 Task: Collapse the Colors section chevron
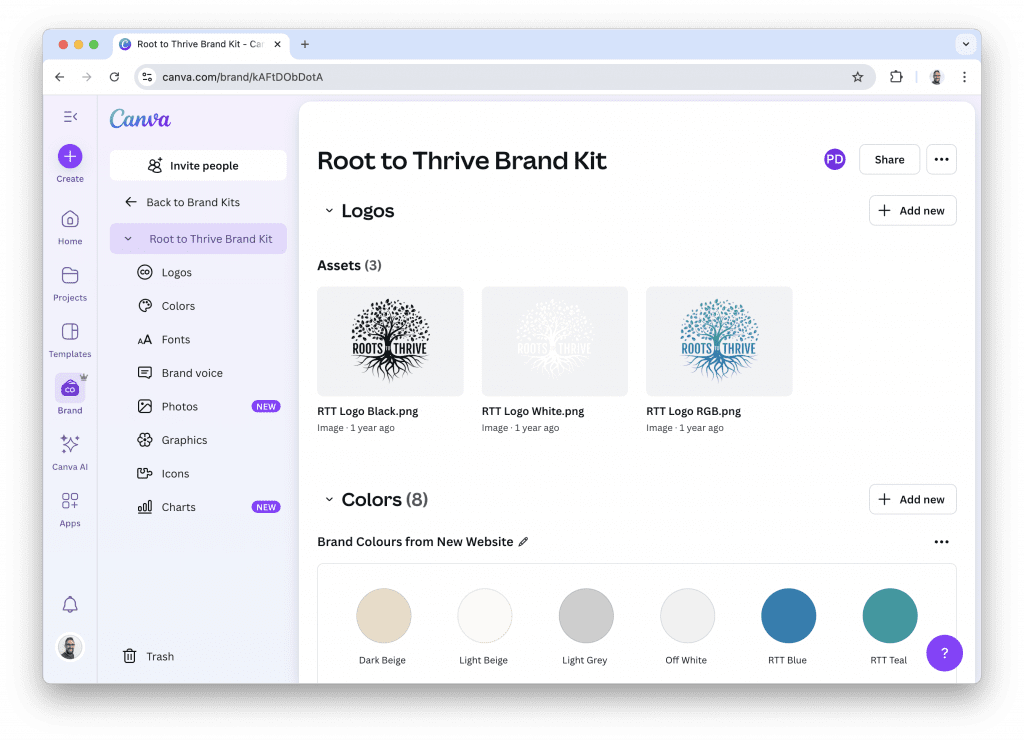coord(328,500)
